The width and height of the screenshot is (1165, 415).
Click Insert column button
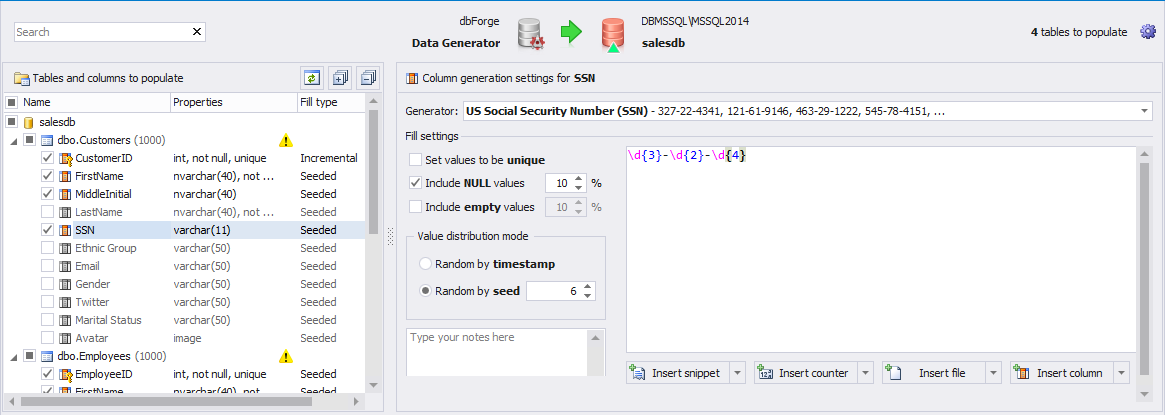(1062, 373)
